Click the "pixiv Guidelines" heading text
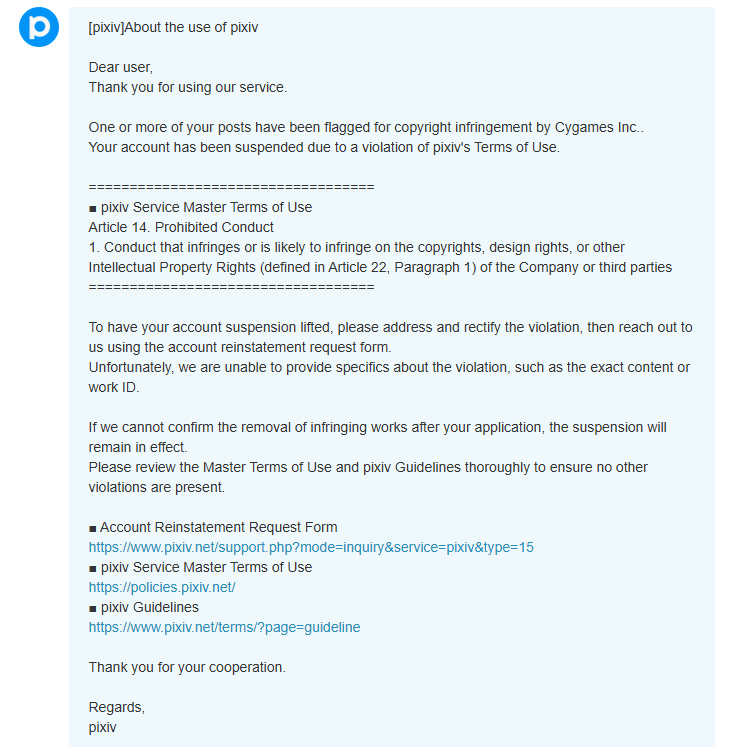Viewport: 737px width, 755px height. (x=150, y=607)
